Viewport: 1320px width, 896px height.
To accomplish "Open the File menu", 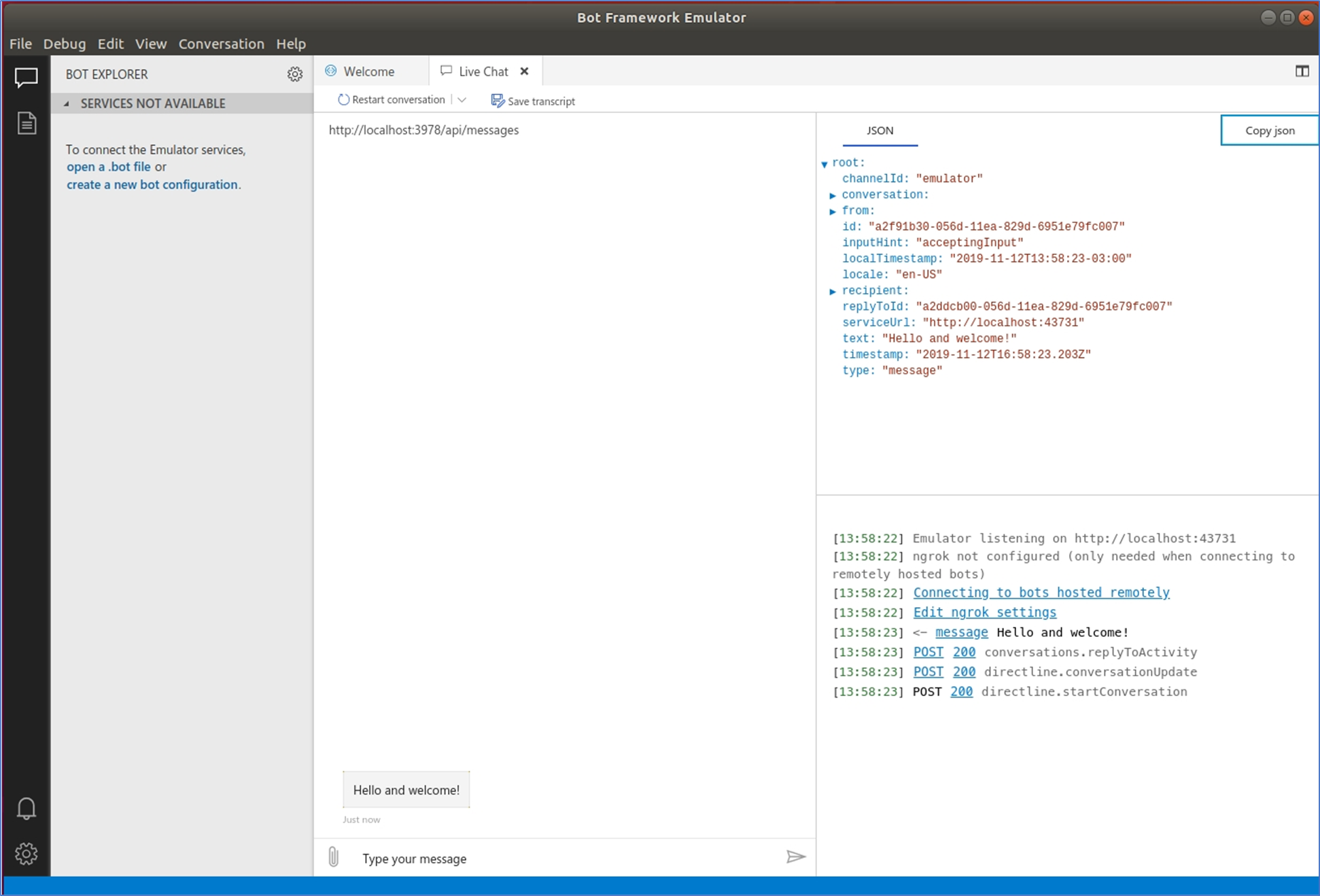I will click(20, 44).
